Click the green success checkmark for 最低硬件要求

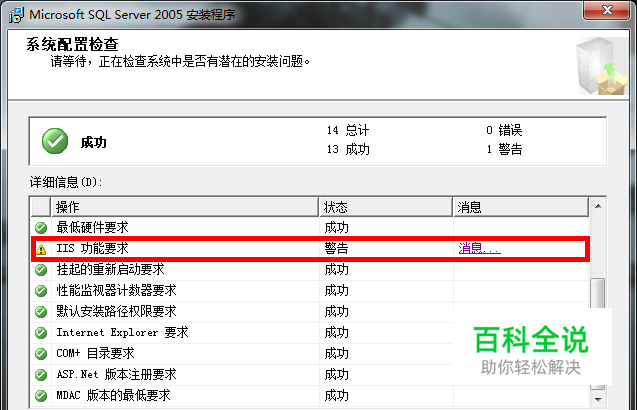click(x=41, y=228)
